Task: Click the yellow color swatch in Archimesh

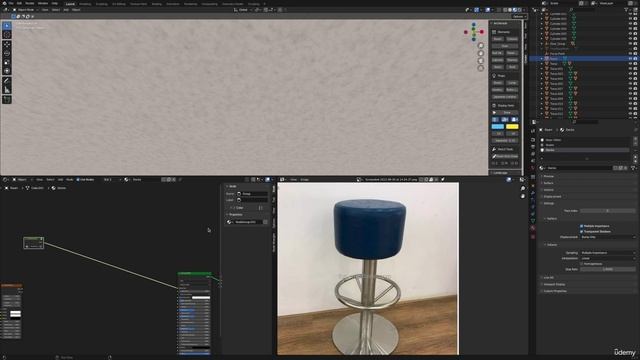Action: click(512, 127)
